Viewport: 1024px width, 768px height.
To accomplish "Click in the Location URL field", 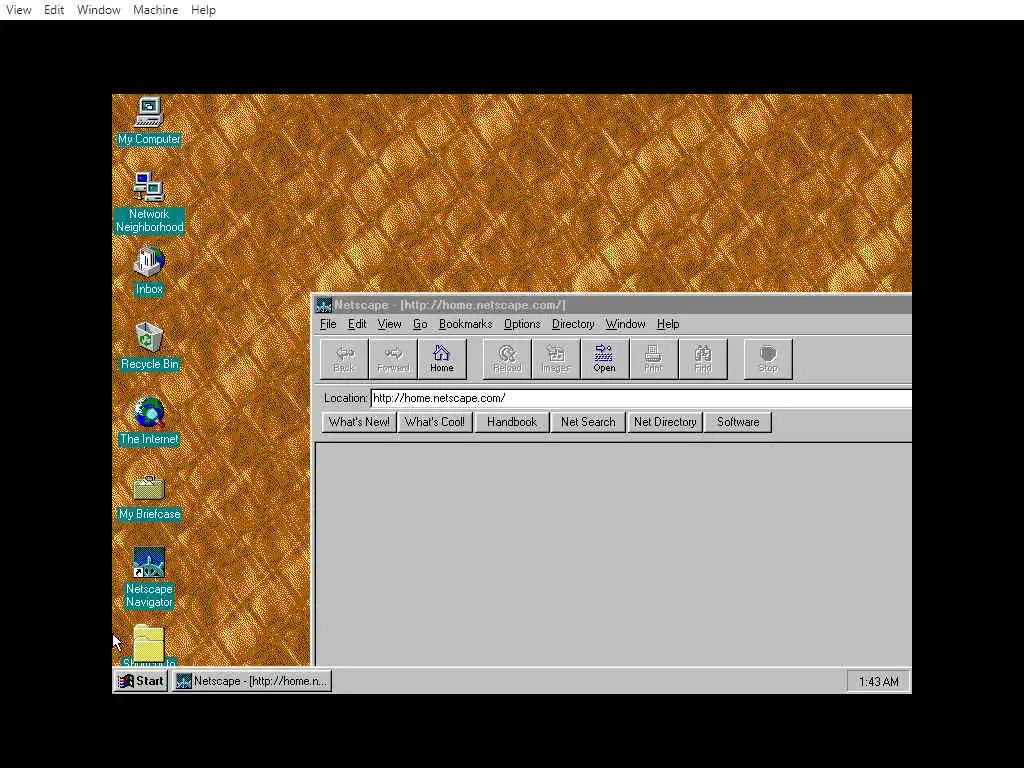I will 641,398.
